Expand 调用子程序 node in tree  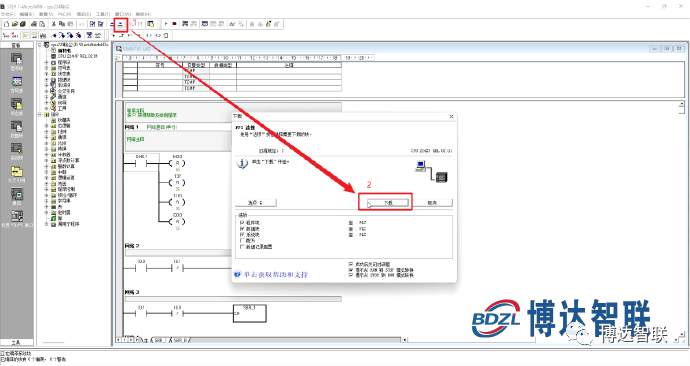click(x=47, y=224)
